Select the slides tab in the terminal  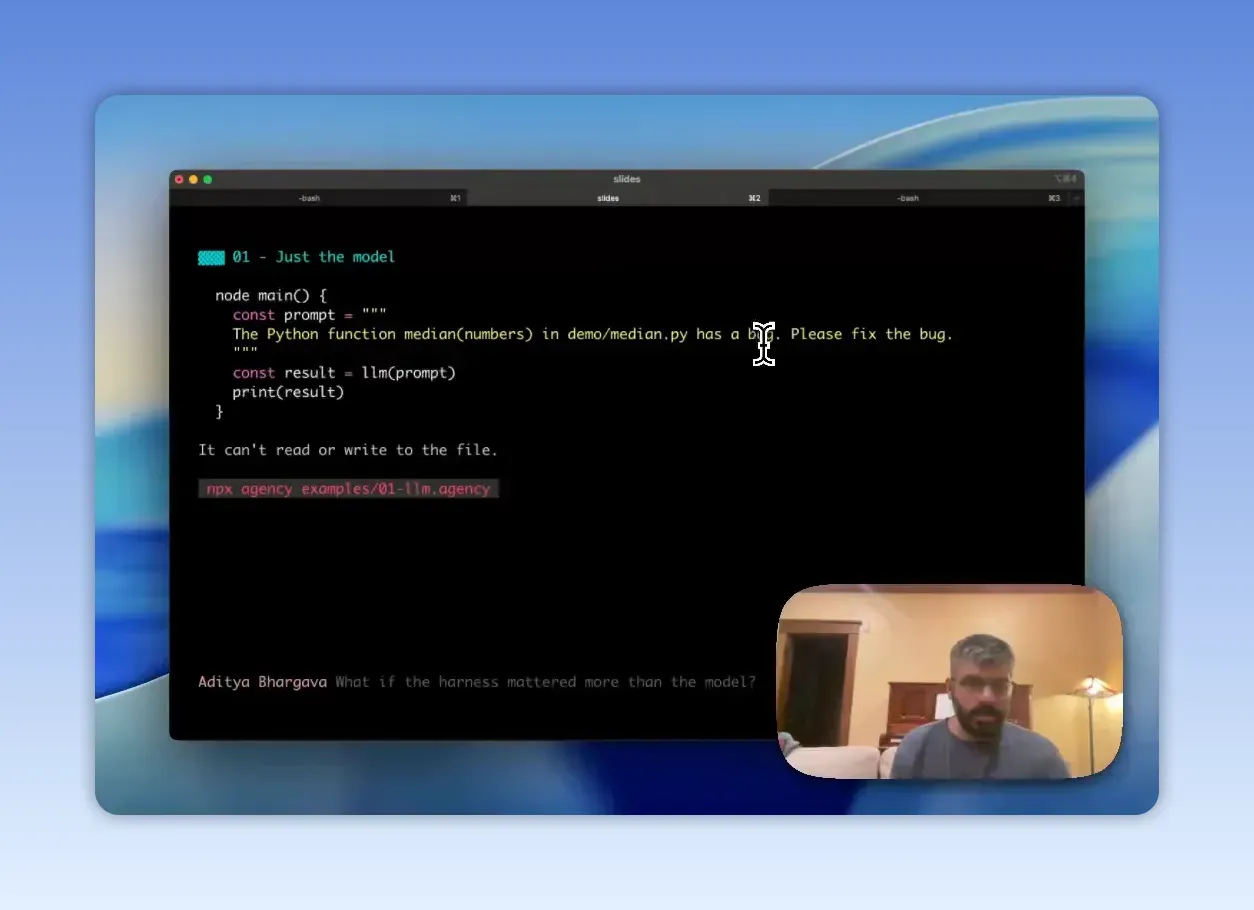click(x=617, y=198)
